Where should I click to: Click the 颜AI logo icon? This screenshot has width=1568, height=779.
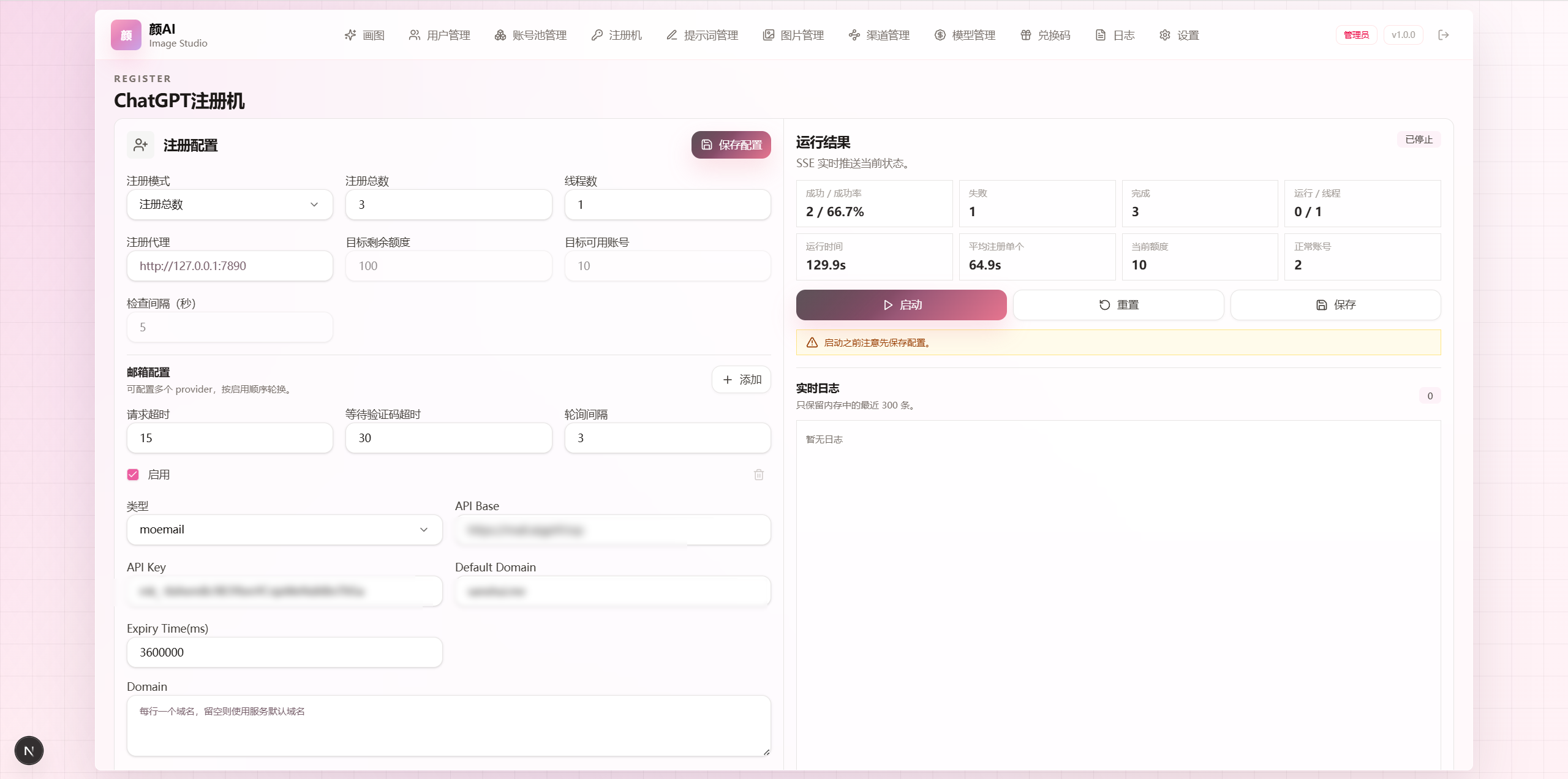(126, 35)
